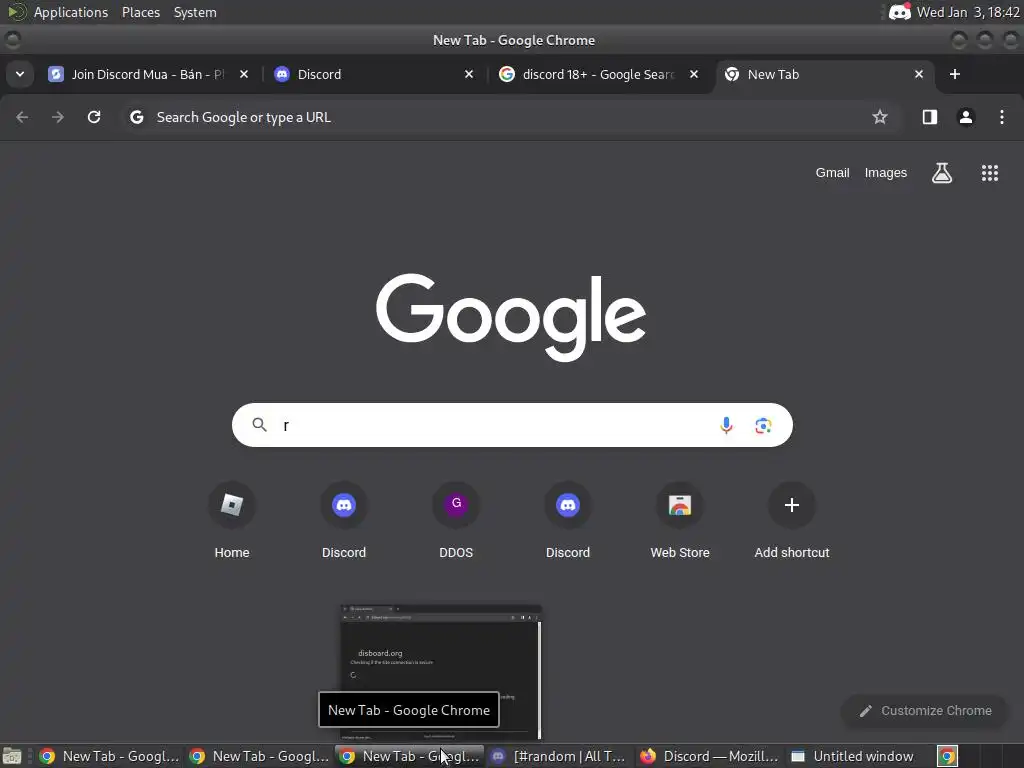Screen dimensions: 1024x768
Task: Close the discord 18+ search tab
Action: point(694,74)
